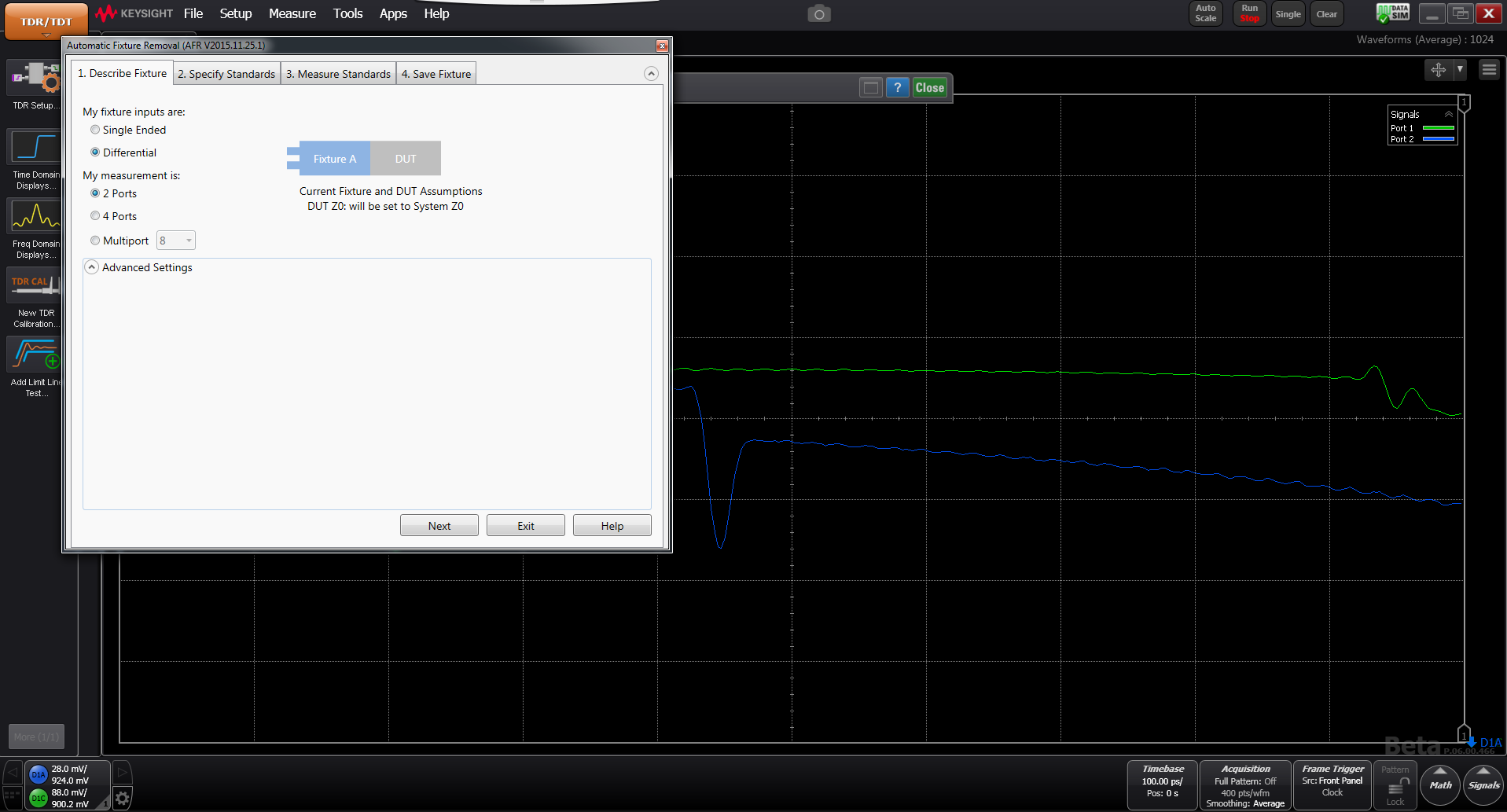1507x812 pixels.
Task: Choose the Multiport measurement option
Action: [95, 241]
